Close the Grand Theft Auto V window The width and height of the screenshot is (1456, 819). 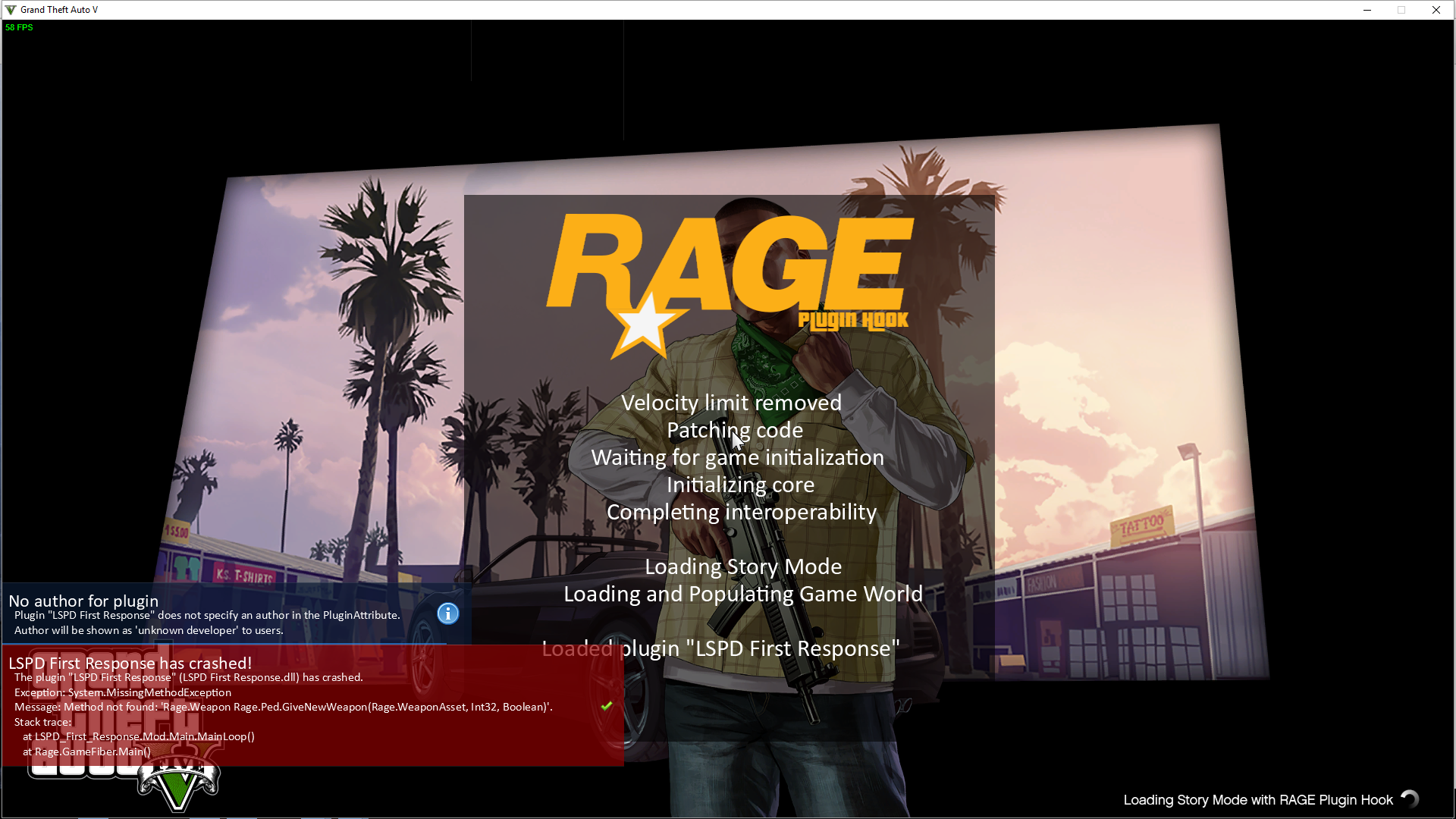(1436, 10)
